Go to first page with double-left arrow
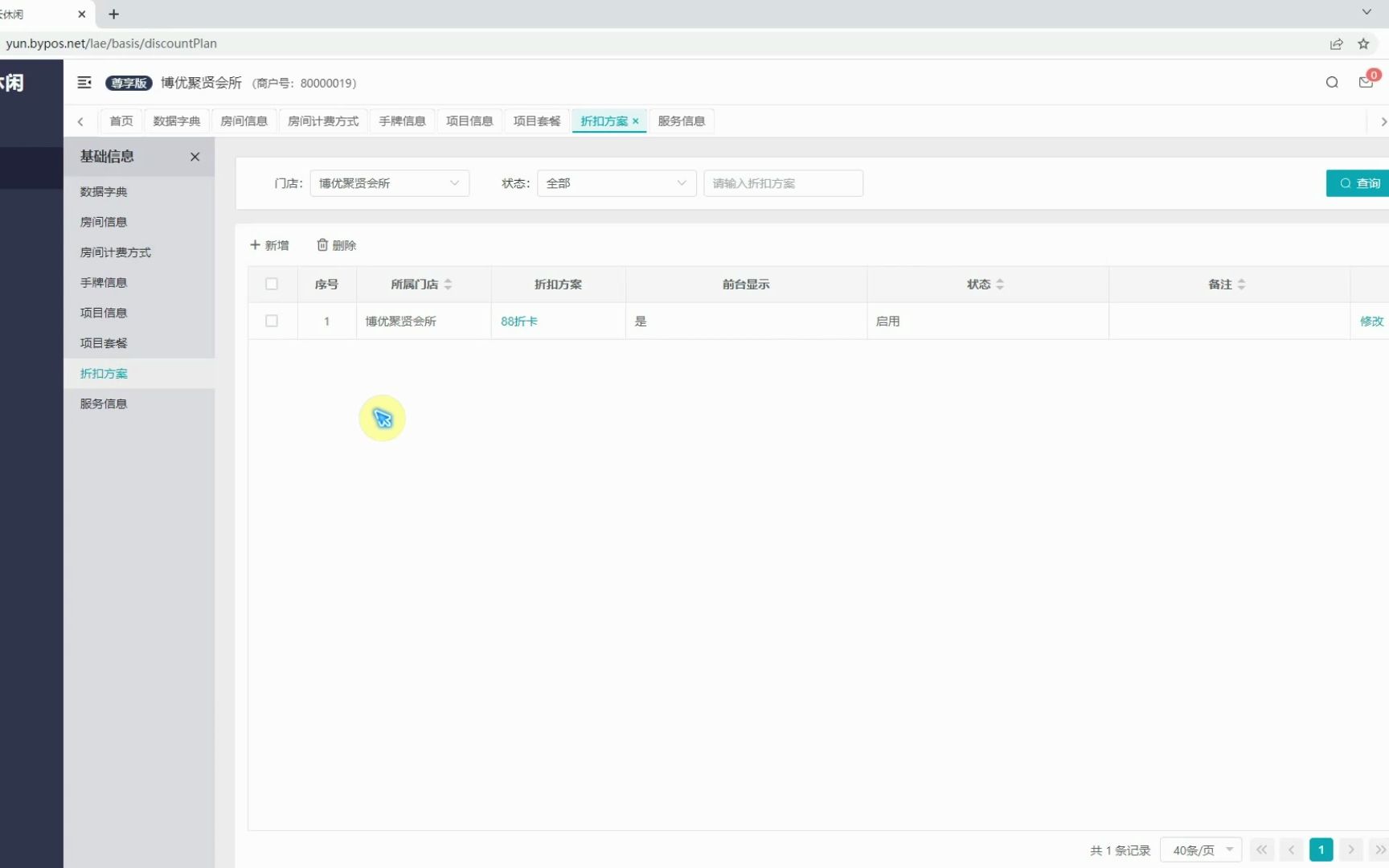The height and width of the screenshot is (868, 1389). point(1262,850)
